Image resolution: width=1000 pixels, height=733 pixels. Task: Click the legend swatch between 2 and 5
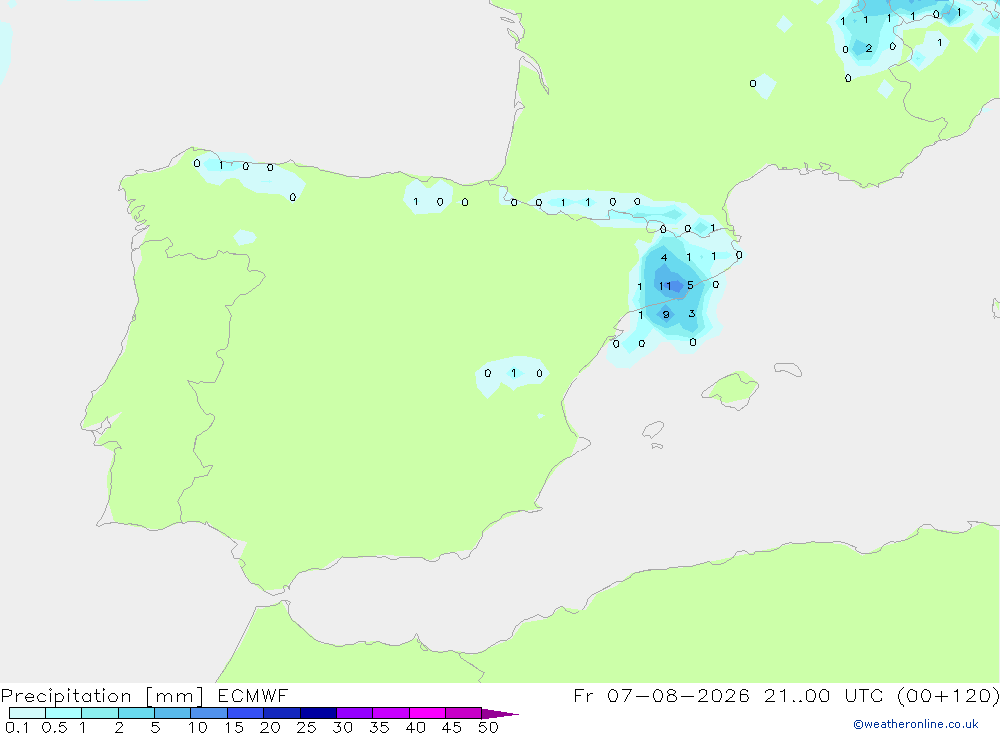click(x=136, y=713)
